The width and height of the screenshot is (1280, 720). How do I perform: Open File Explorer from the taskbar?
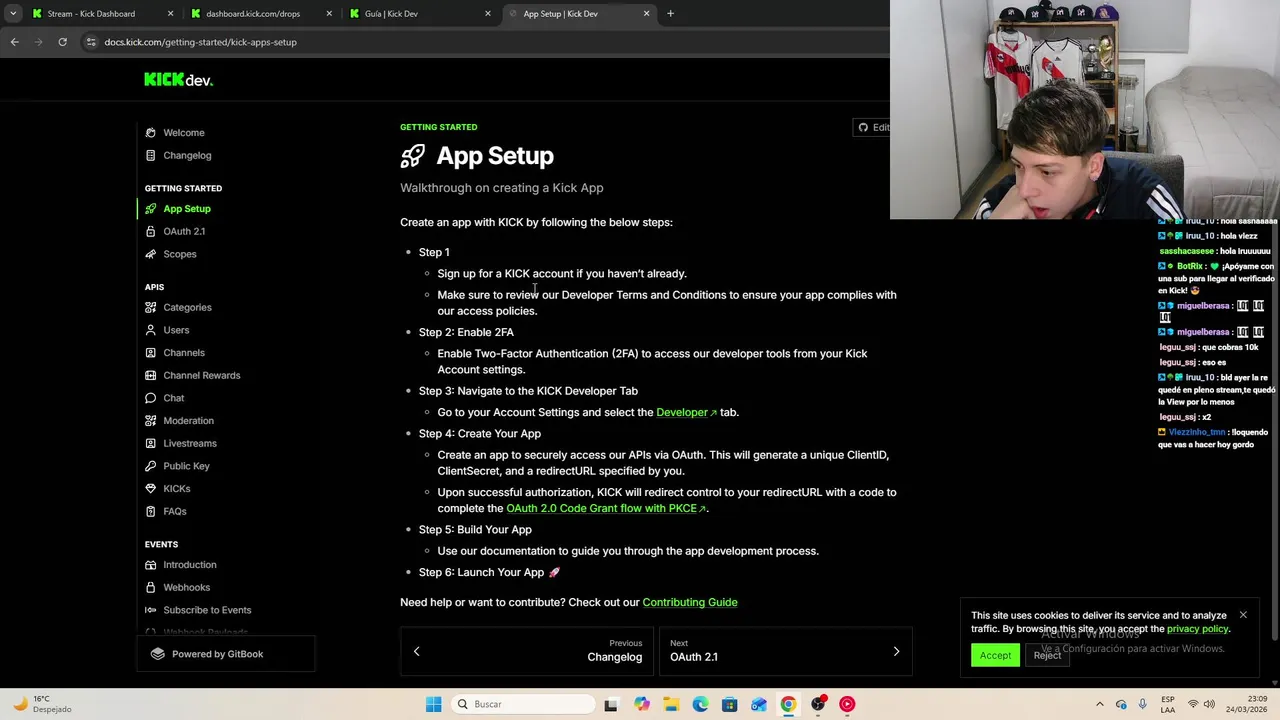[x=671, y=704]
